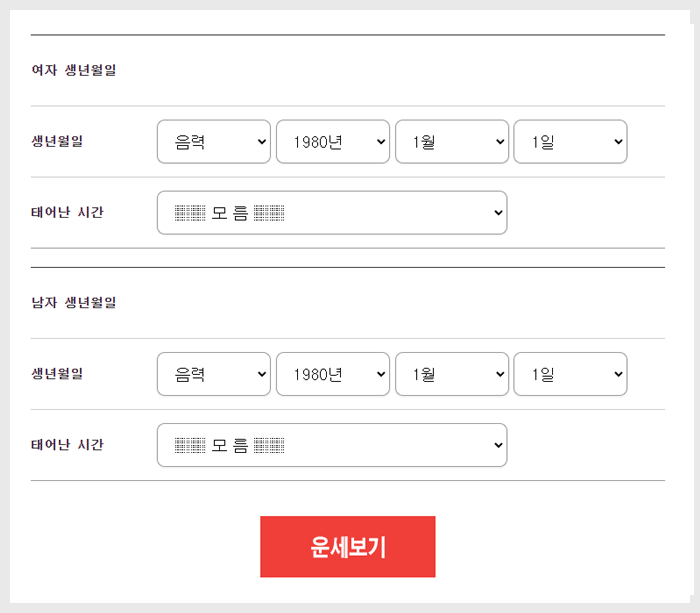Screen dimensions: 700x613
Task: Click the chevron arrow on man's birth time dropdown
Action: point(499,445)
